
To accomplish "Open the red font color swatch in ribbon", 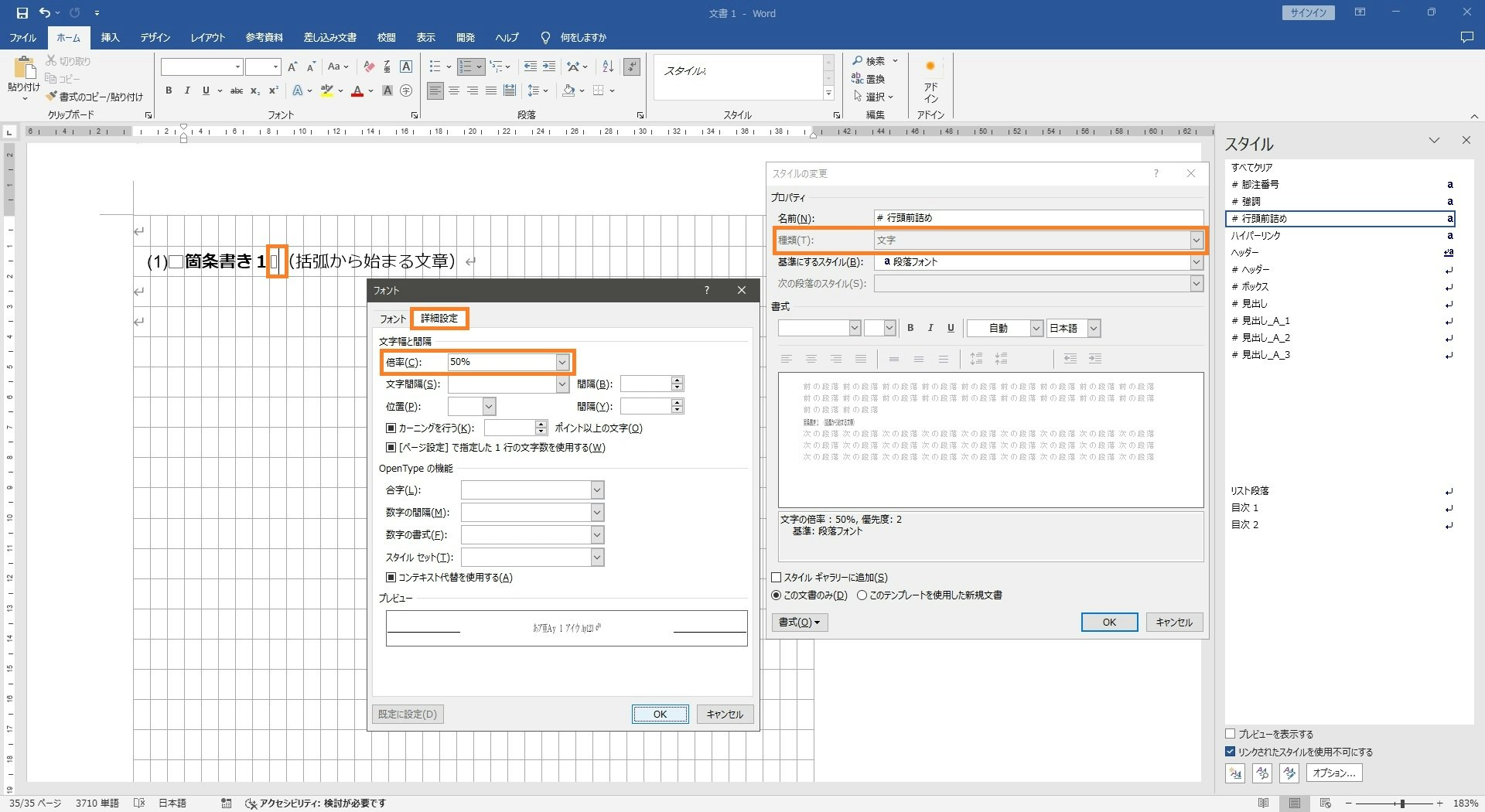I will [357, 91].
